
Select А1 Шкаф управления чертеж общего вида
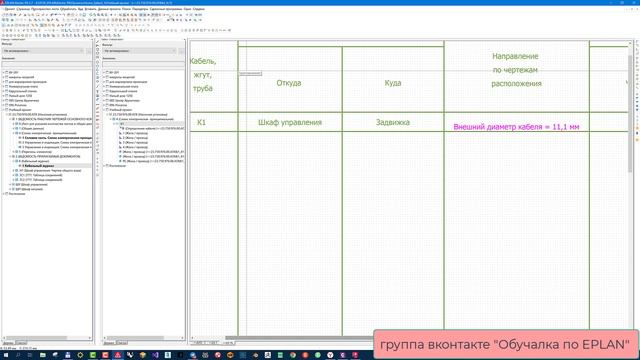tap(48, 171)
